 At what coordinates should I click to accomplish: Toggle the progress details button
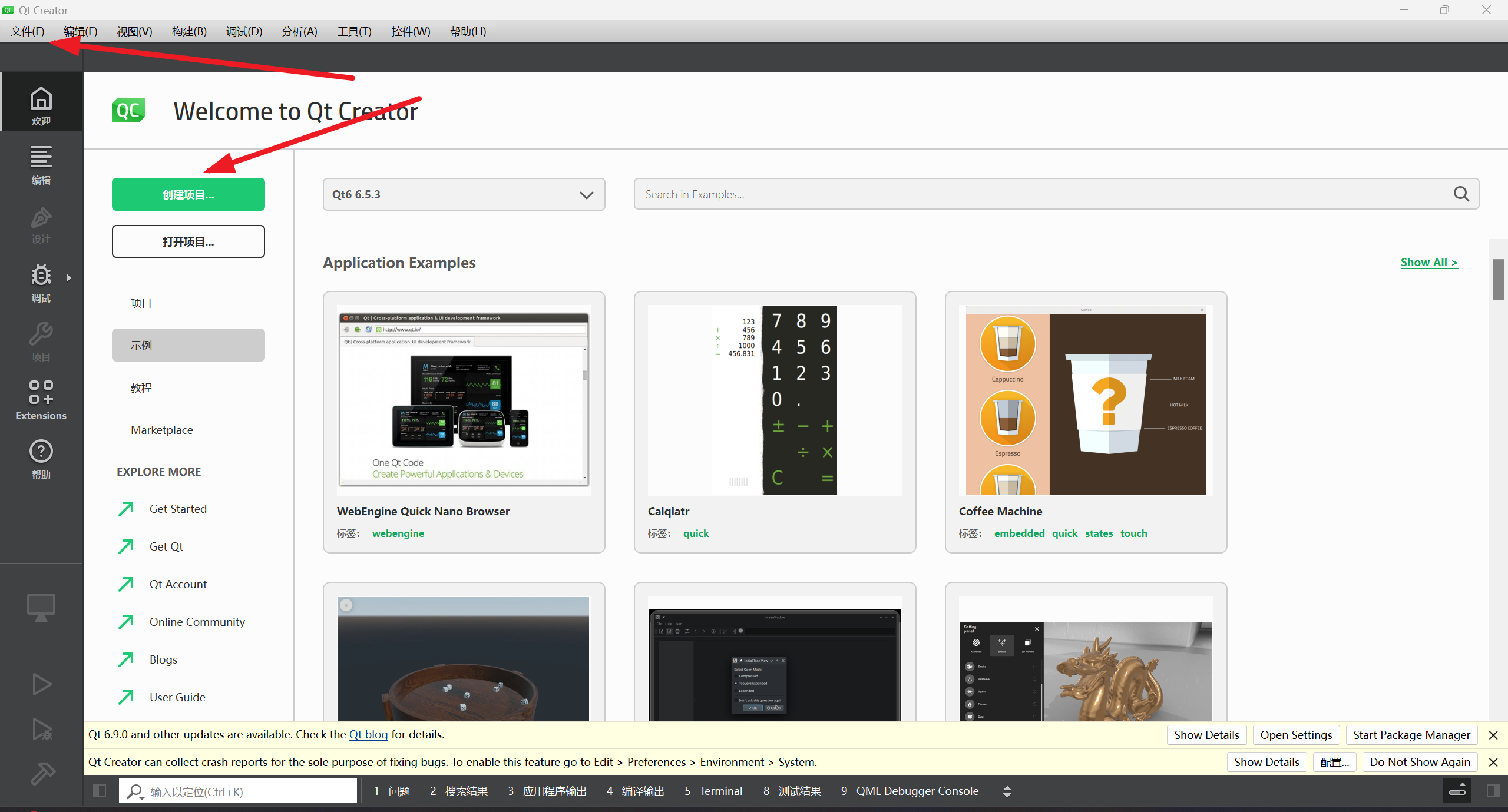click(x=1457, y=791)
